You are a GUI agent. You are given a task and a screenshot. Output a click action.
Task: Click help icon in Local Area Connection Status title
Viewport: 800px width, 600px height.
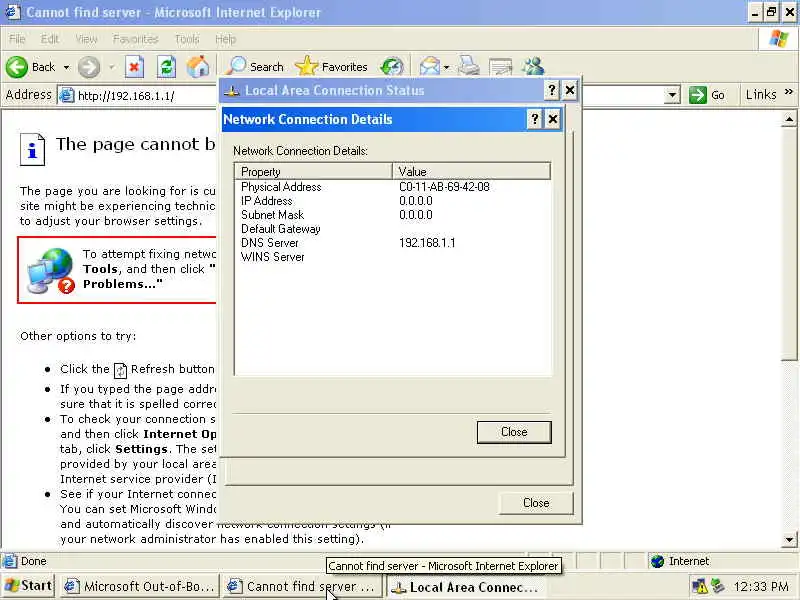coord(552,91)
